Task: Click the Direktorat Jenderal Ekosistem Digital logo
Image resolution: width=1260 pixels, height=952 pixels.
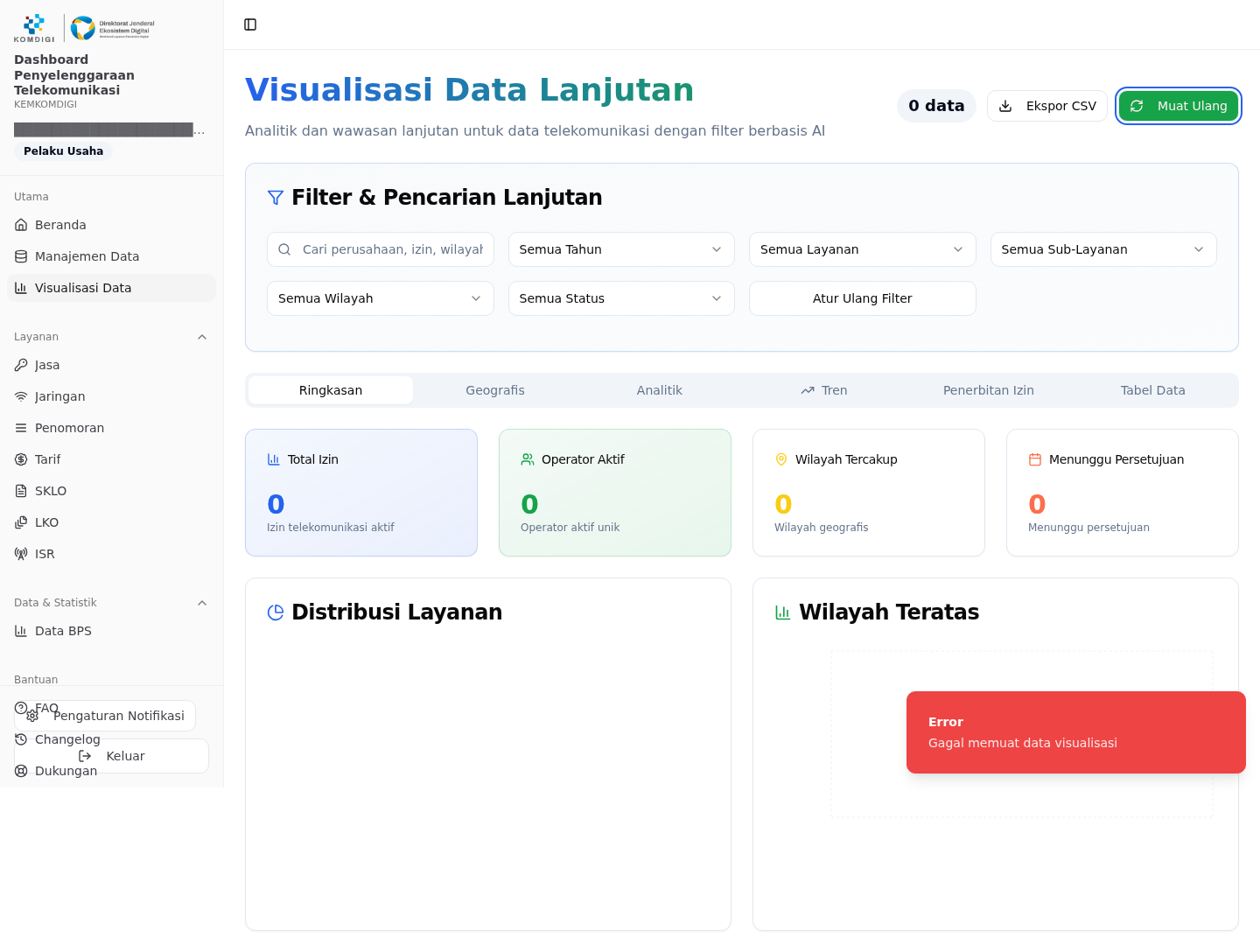Action: pos(112,28)
